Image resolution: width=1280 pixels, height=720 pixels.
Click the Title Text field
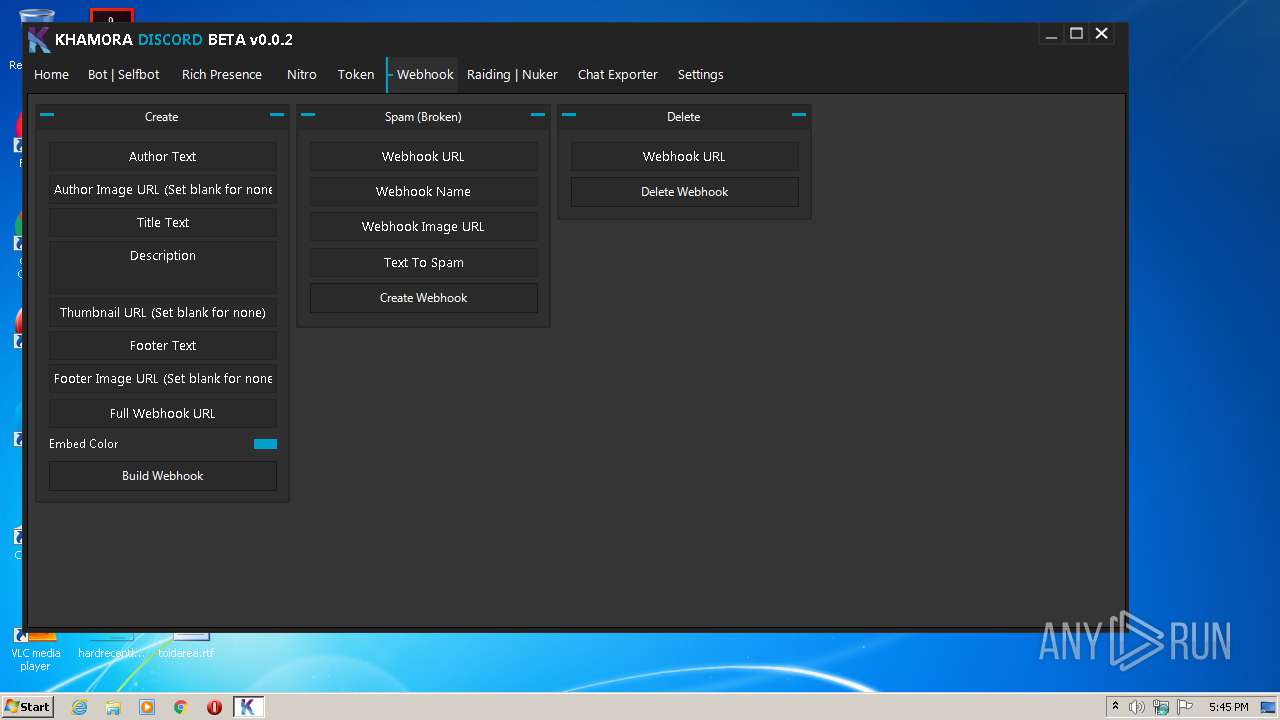(x=163, y=223)
